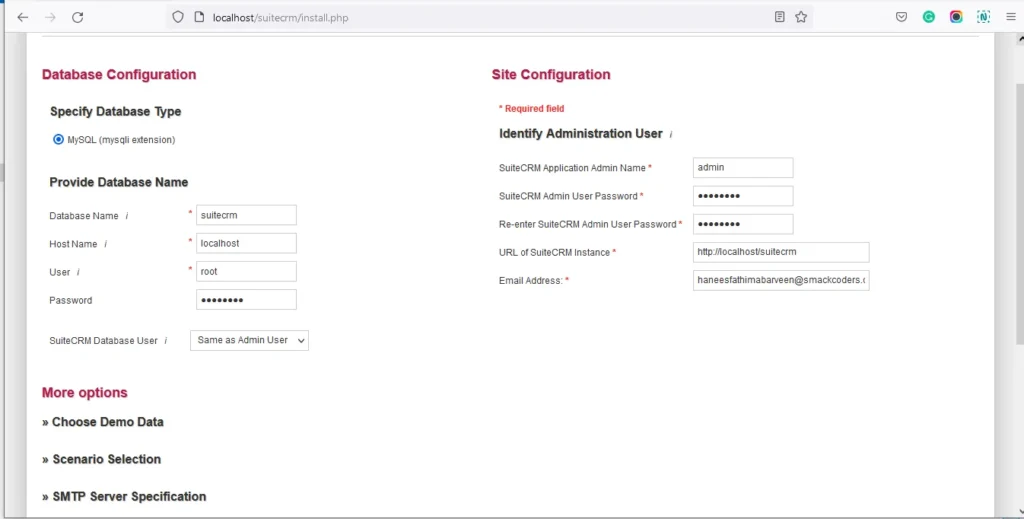Click the info icon beside Database Name
Screen dimensions: 1024x519
127,216
